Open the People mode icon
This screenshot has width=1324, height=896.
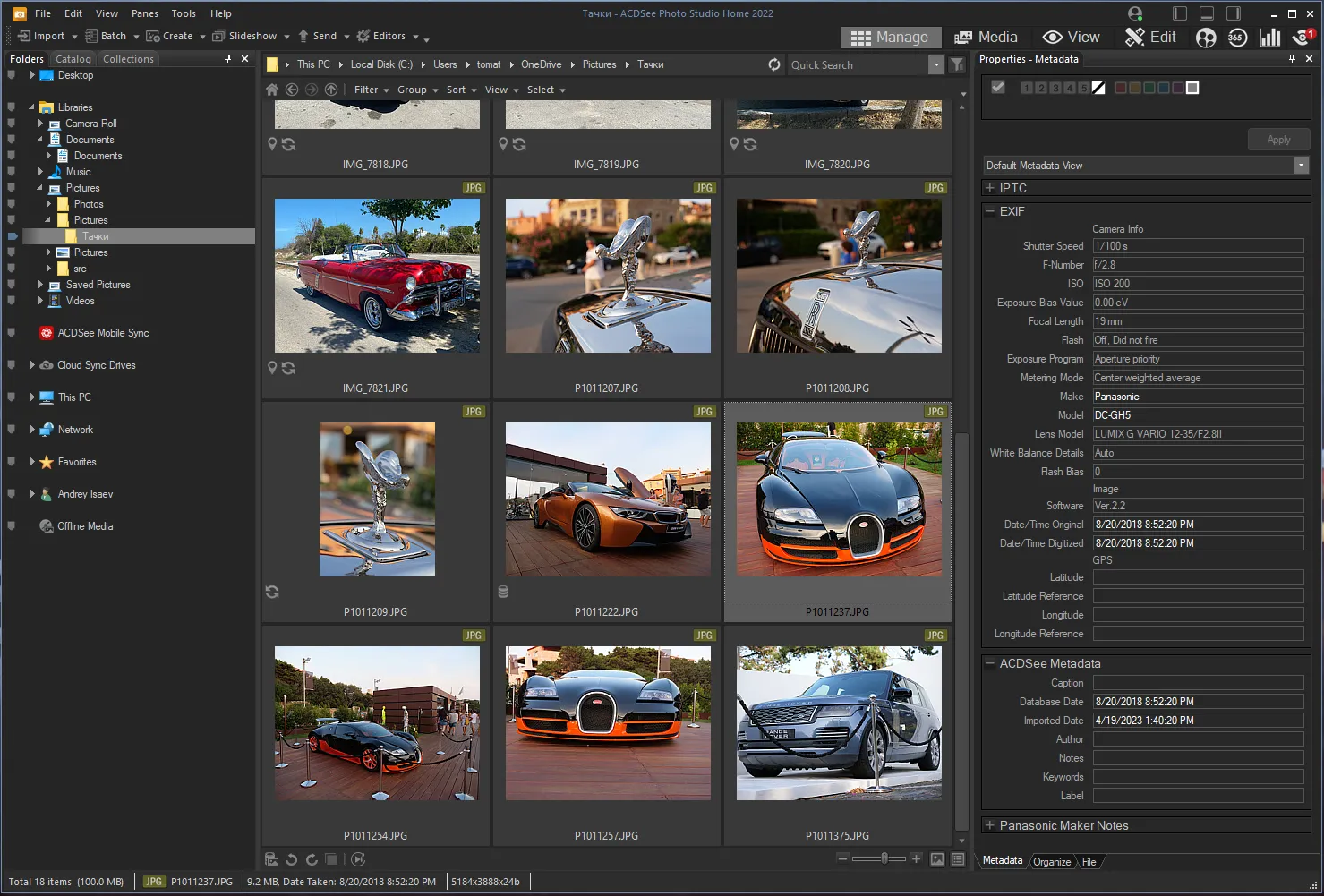1206,38
